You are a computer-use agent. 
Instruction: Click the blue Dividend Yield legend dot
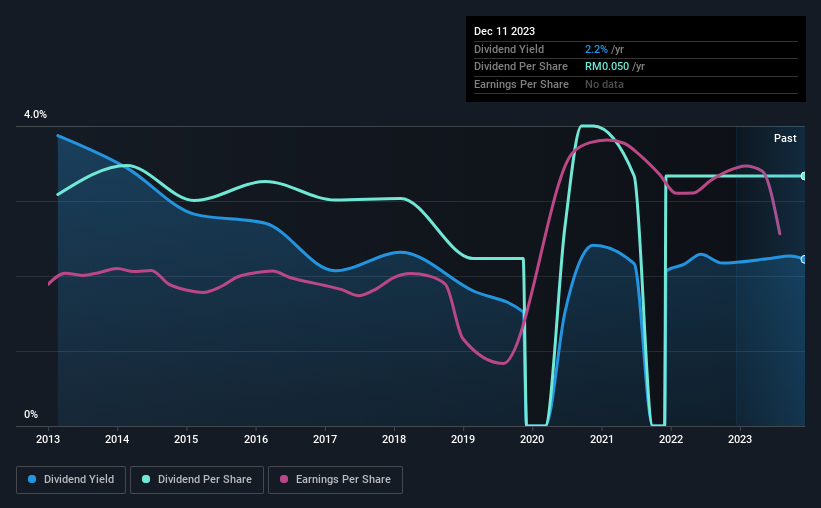pyautogui.click(x=32, y=479)
